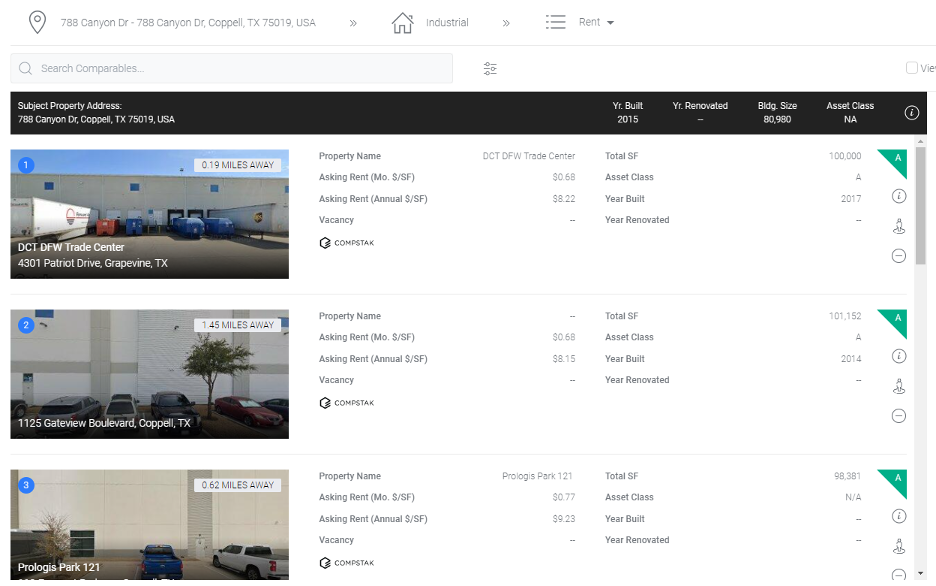Click the 0.62 MILES AWAY label
Image resolution: width=936 pixels, height=586 pixels.
pos(238,485)
